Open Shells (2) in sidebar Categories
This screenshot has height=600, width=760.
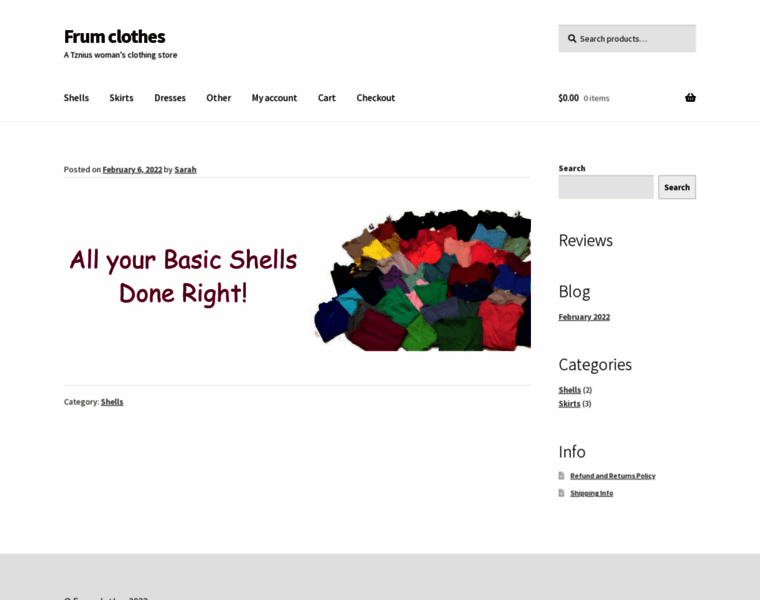point(570,390)
